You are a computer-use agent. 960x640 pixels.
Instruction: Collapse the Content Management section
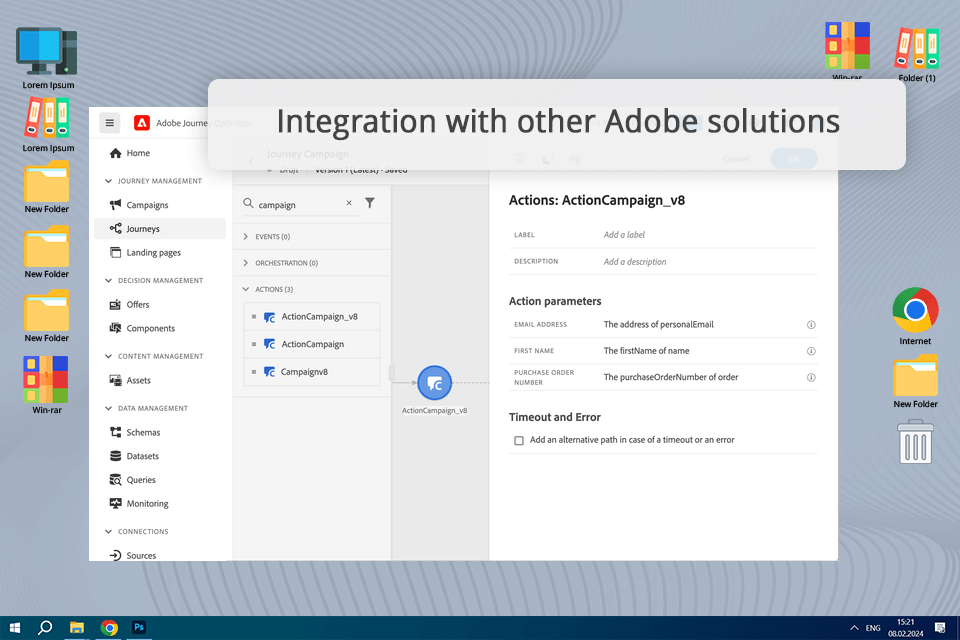[x=108, y=356]
